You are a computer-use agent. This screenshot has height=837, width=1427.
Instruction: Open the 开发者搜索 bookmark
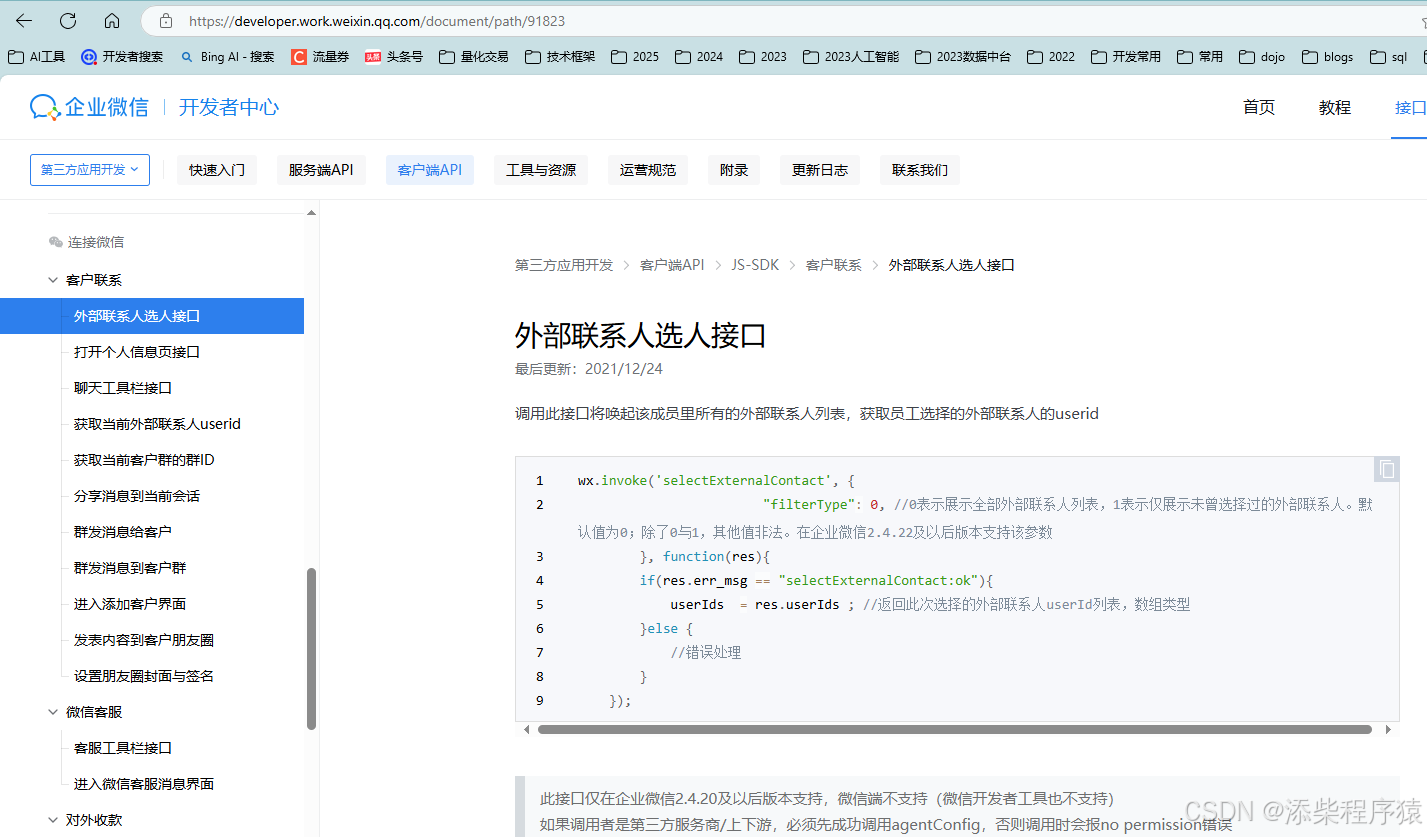[x=122, y=57]
